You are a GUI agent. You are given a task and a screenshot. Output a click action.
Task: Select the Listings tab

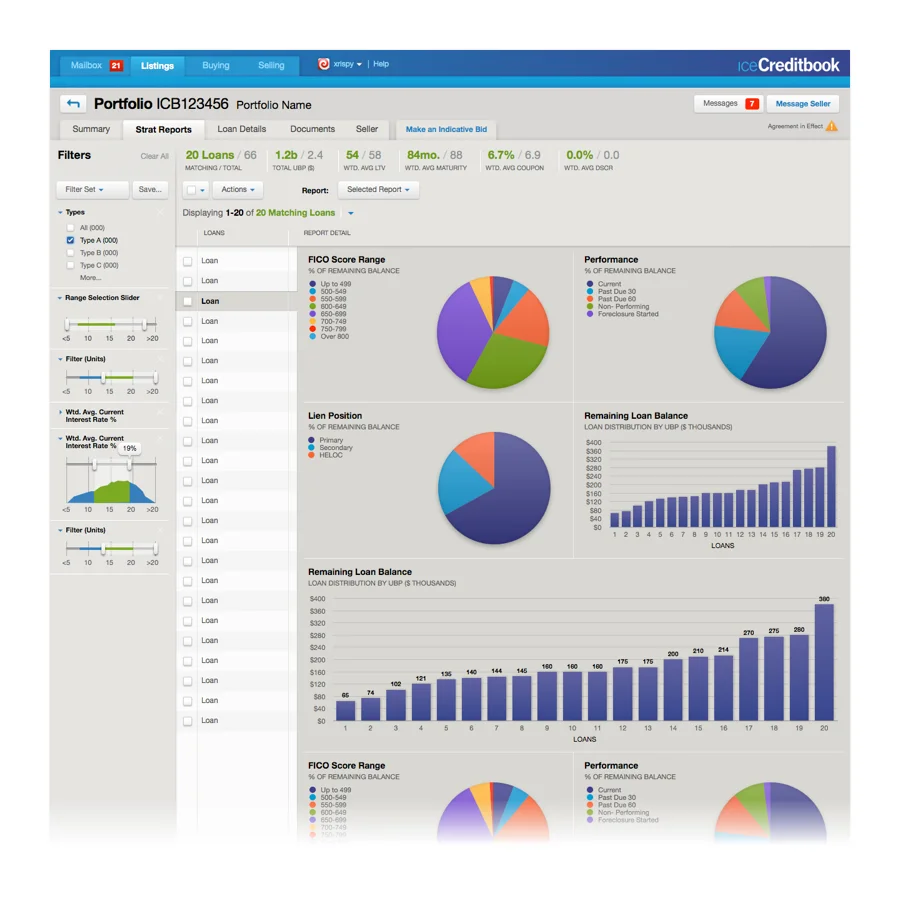[x=157, y=66]
